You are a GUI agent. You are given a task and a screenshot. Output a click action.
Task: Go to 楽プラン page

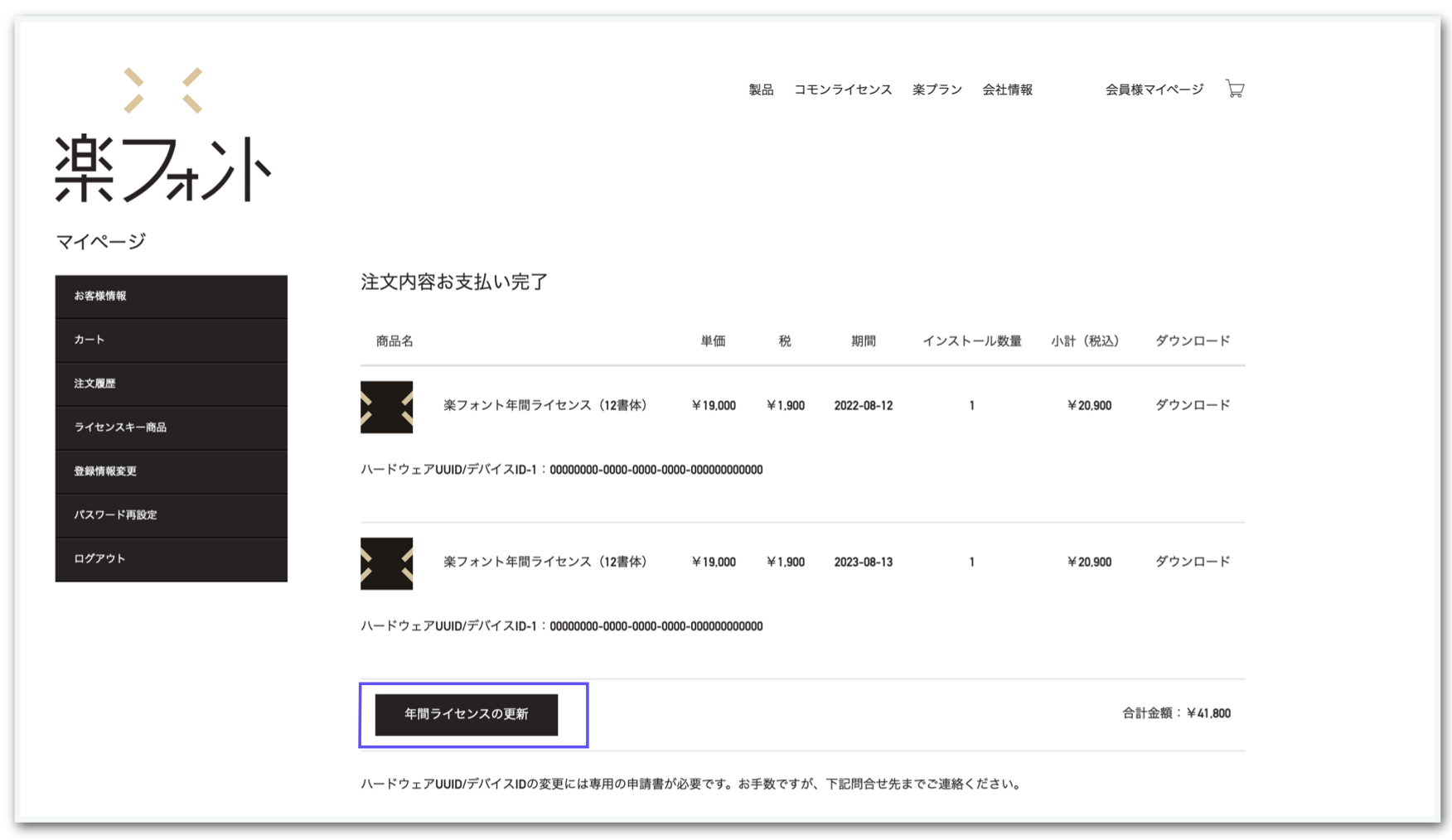[937, 89]
